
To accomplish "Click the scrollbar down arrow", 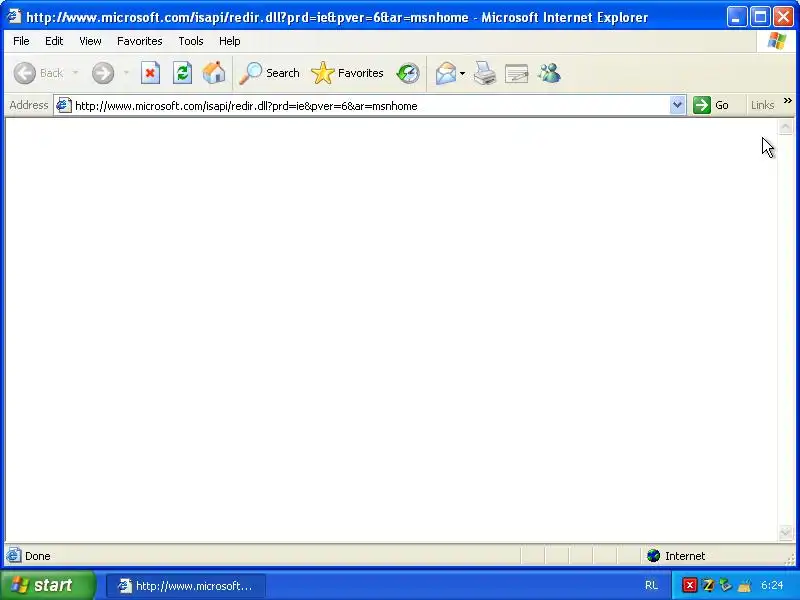I will click(x=786, y=533).
